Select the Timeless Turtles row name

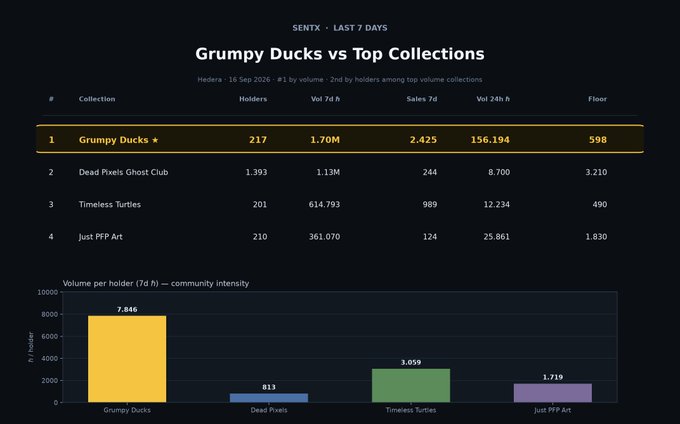pyautogui.click(x=110, y=204)
